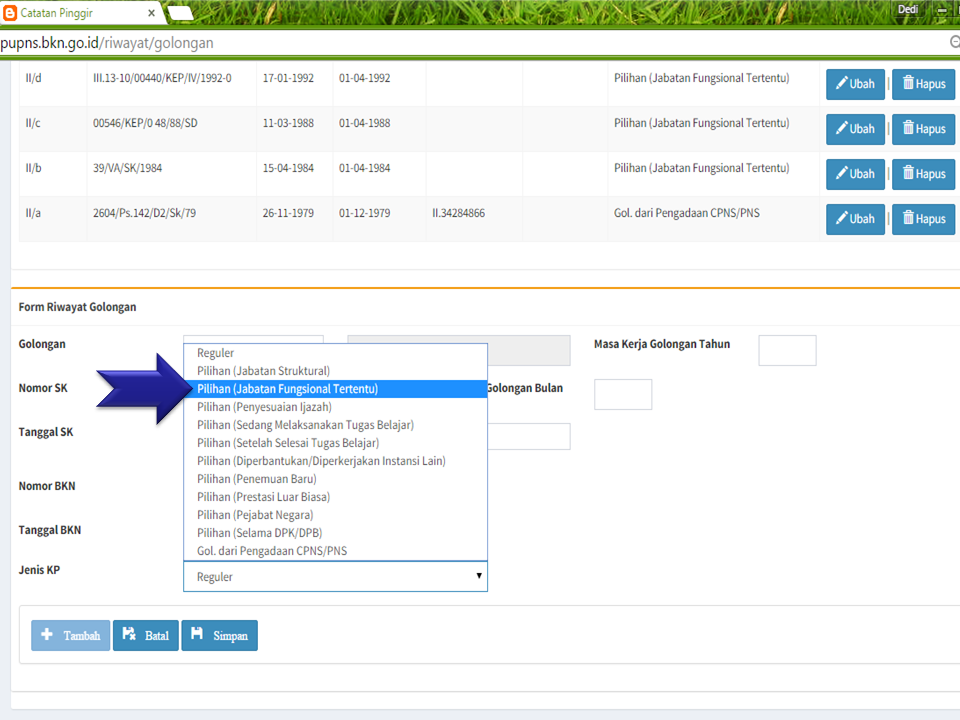Open the Jenis KP dropdown showing Reguler
The height and width of the screenshot is (720, 960).
(x=336, y=577)
